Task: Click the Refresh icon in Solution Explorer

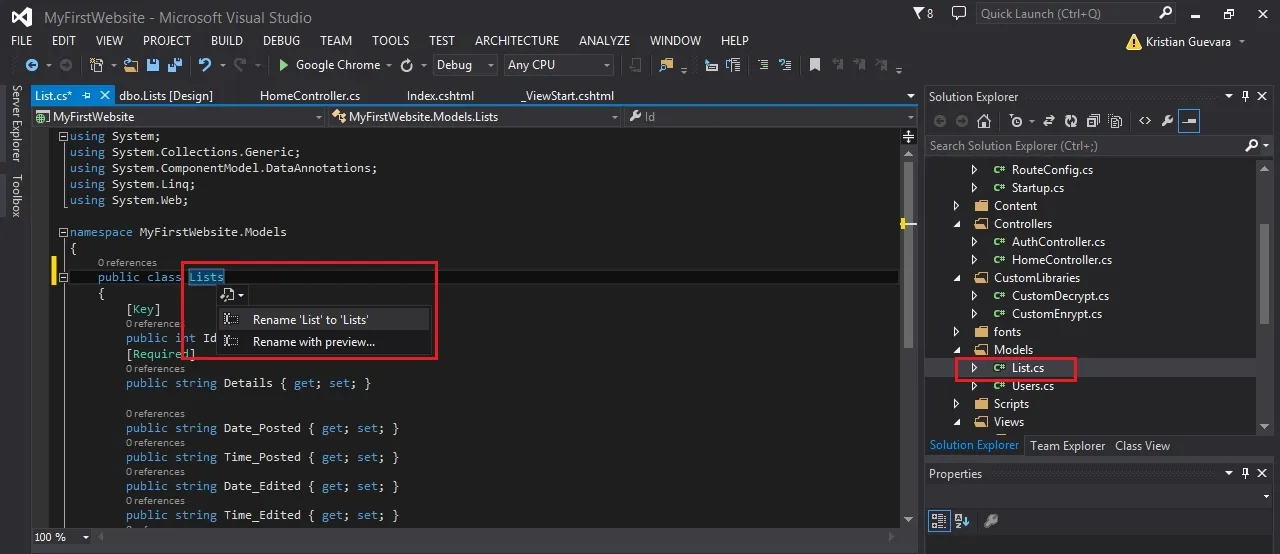Action: [x=1070, y=121]
